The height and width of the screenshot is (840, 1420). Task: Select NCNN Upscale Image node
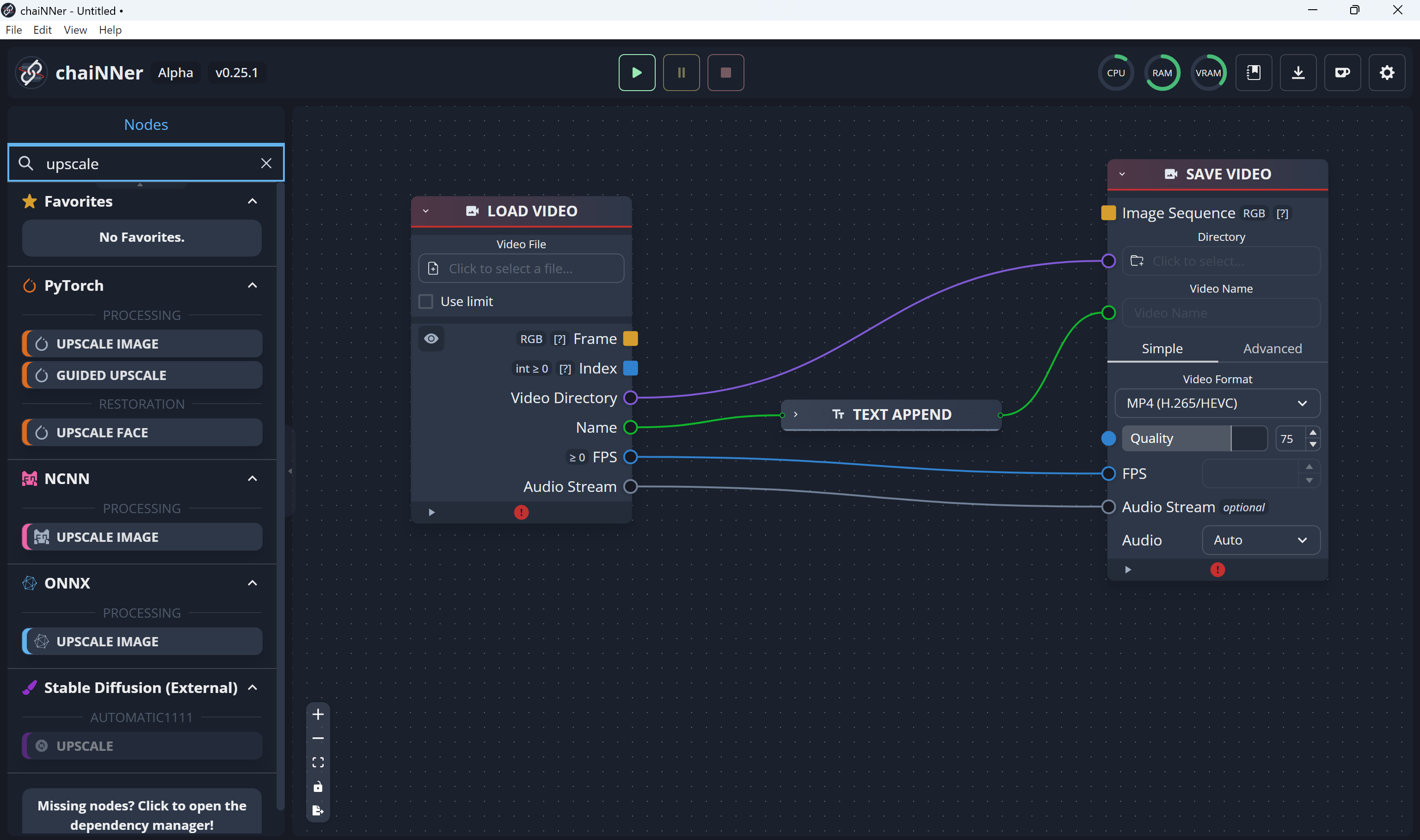(142, 537)
